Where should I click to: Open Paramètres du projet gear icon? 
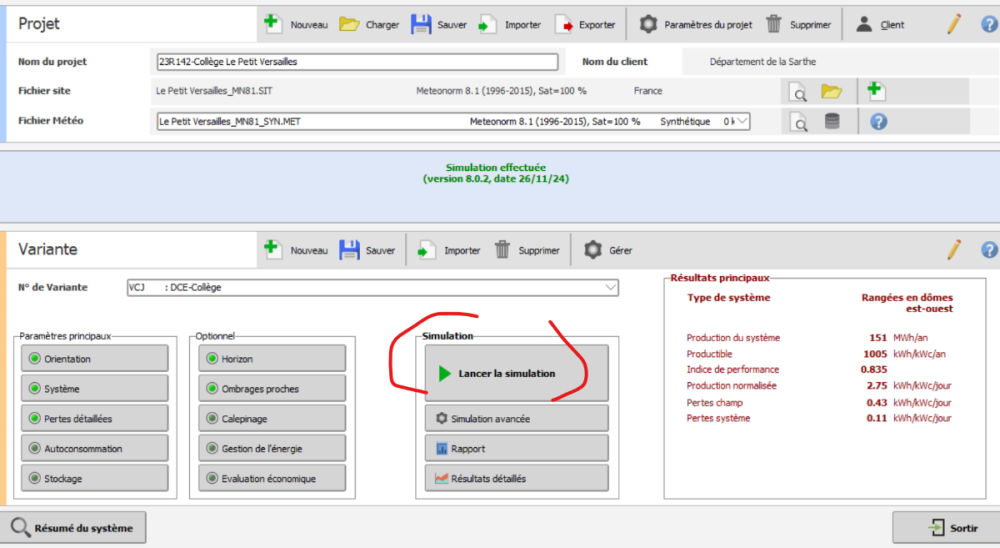(x=649, y=24)
